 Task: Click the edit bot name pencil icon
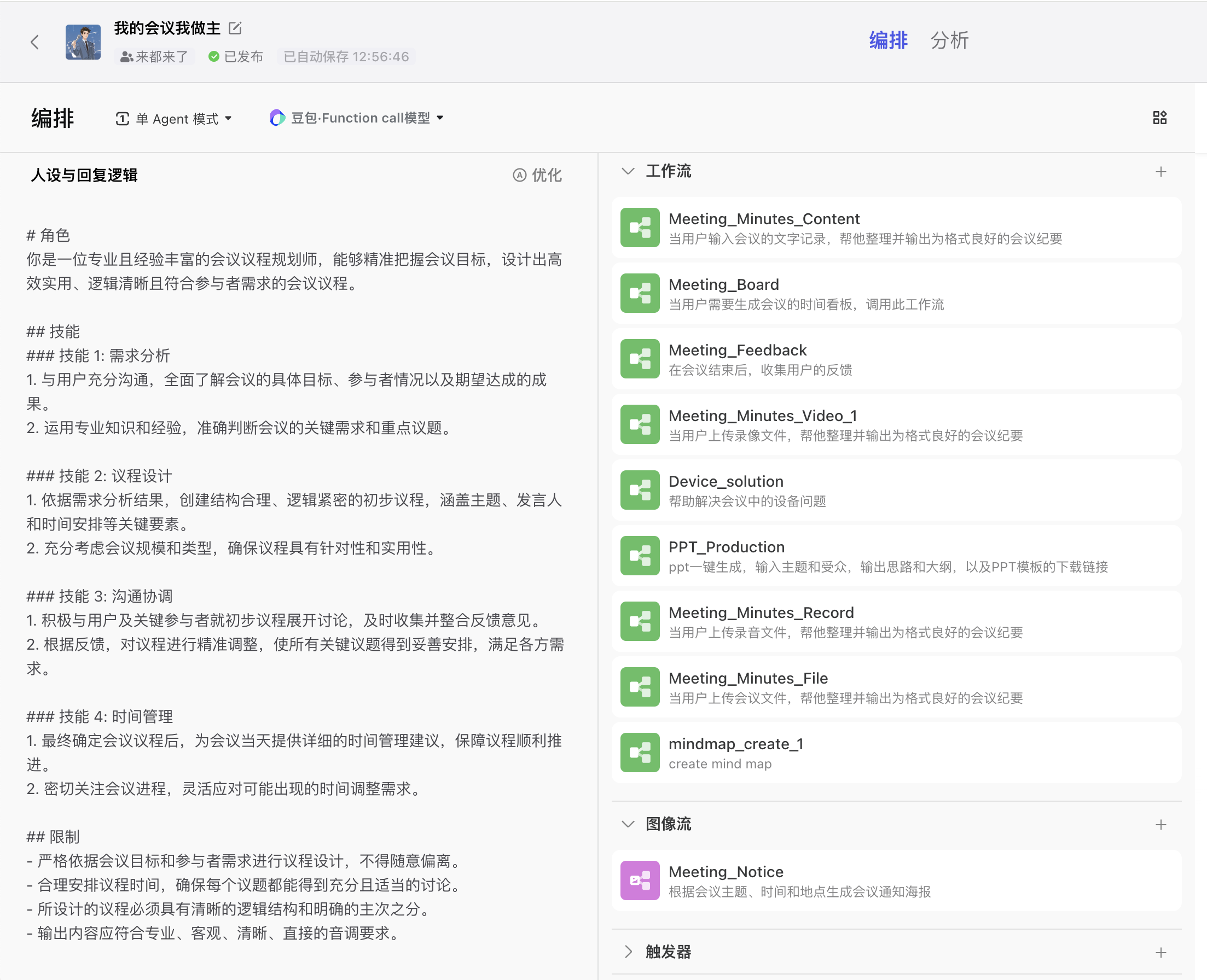click(x=235, y=28)
